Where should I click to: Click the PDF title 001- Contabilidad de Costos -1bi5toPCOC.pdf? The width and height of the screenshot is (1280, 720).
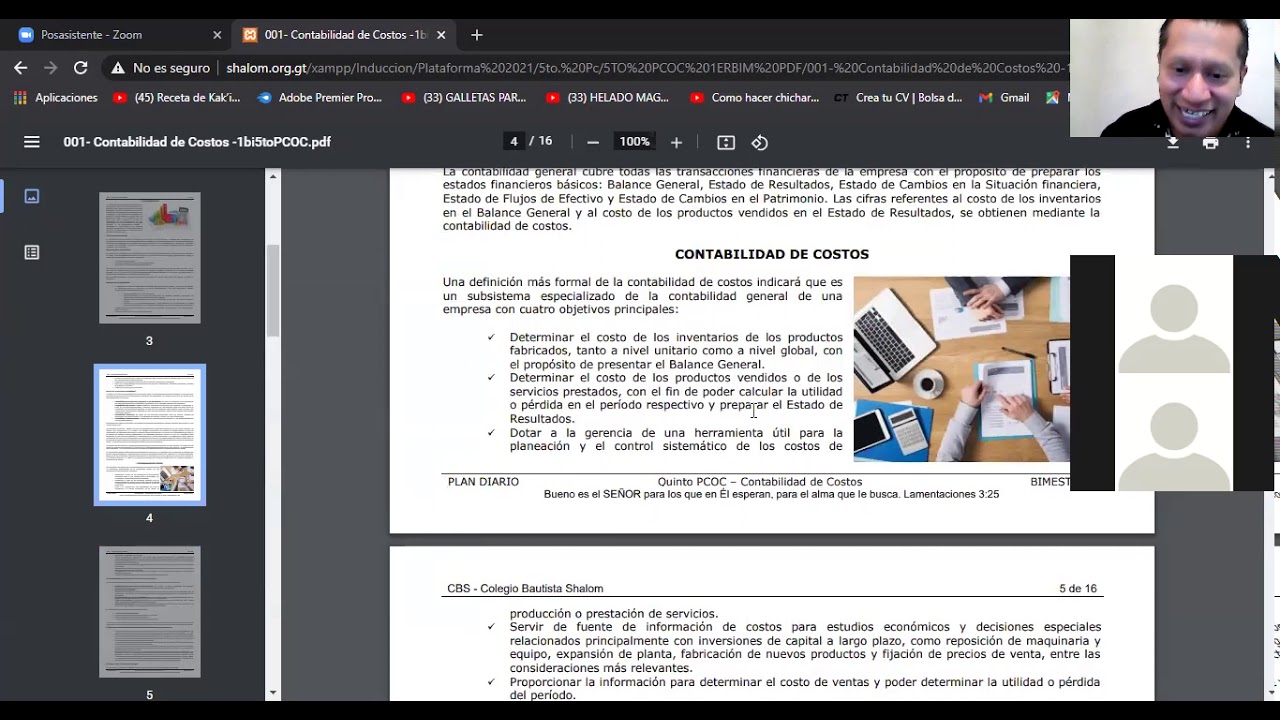click(197, 142)
